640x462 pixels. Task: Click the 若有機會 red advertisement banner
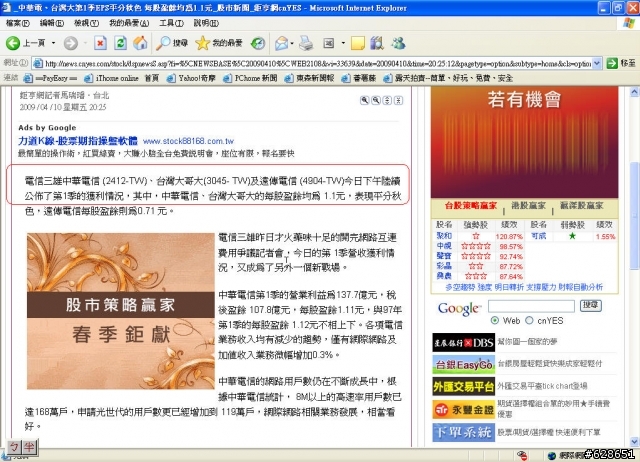pos(524,142)
